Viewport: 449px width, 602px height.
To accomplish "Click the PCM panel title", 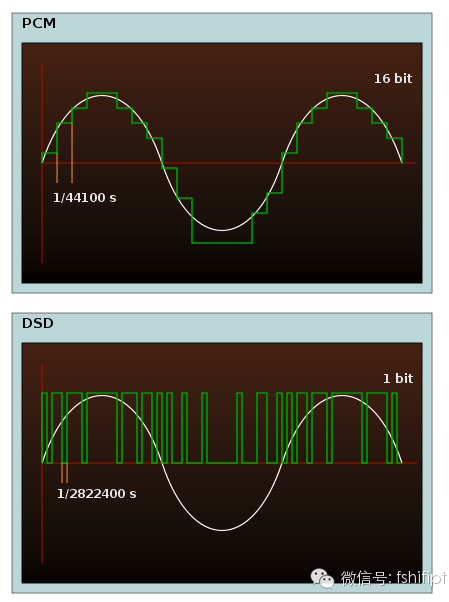I will coord(39,23).
